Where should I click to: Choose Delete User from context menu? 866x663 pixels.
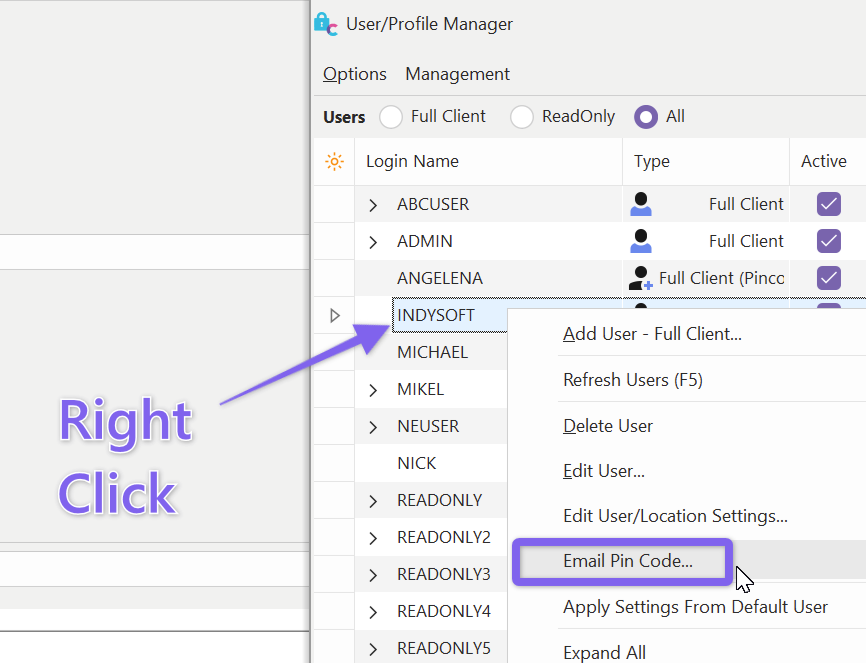click(608, 426)
